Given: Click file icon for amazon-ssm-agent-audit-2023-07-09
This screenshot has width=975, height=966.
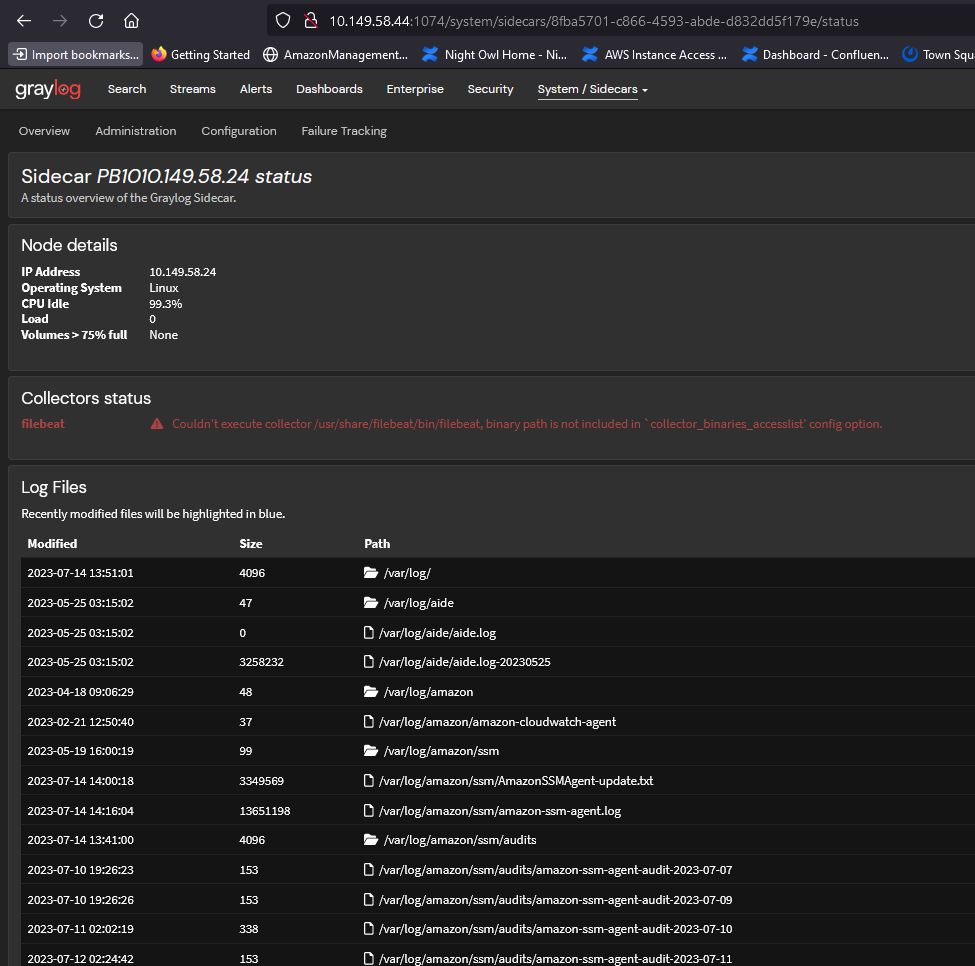Looking at the screenshot, I should pos(369,899).
